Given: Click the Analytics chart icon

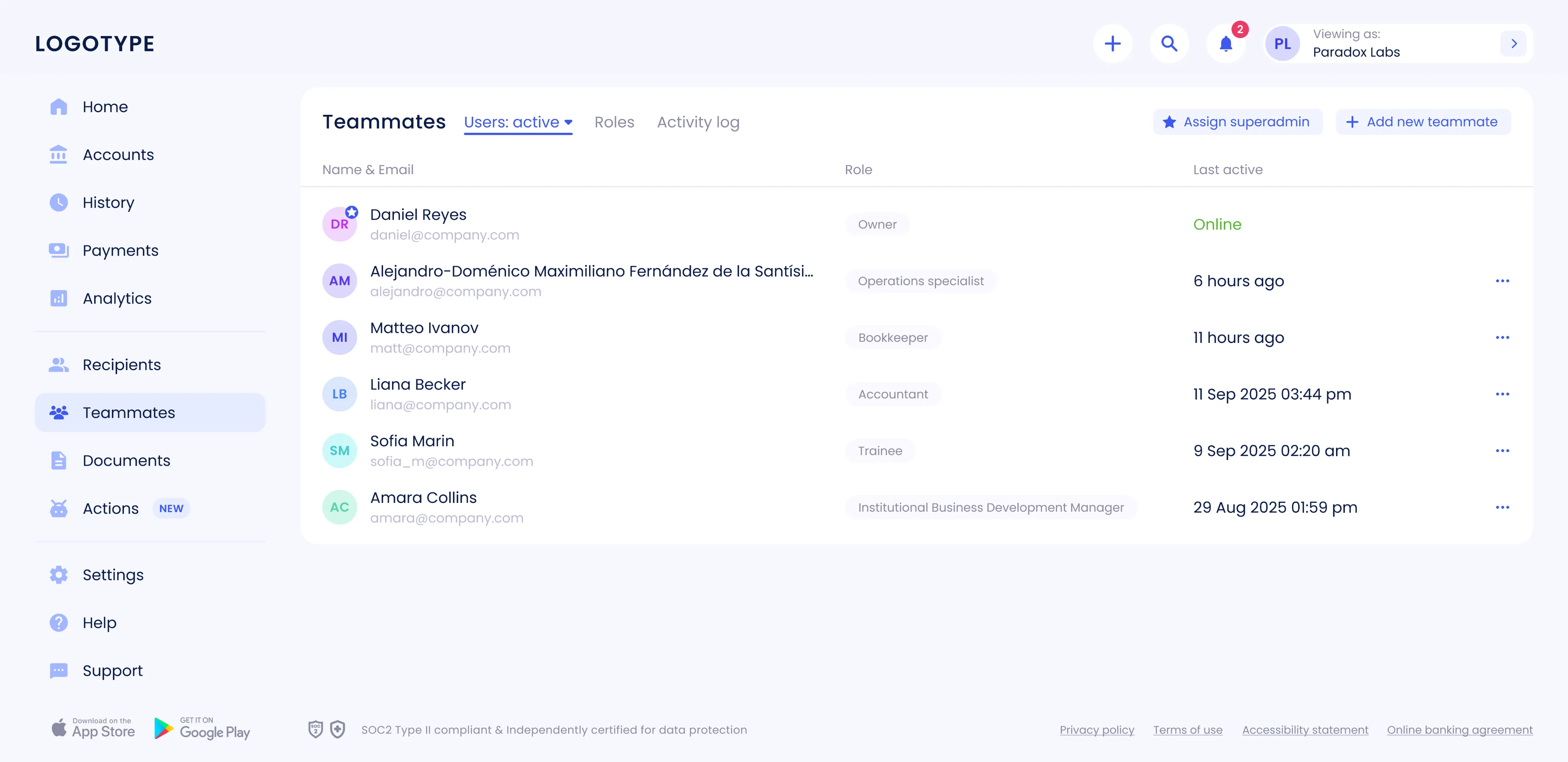Looking at the screenshot, I should click(x=59, y=298).
